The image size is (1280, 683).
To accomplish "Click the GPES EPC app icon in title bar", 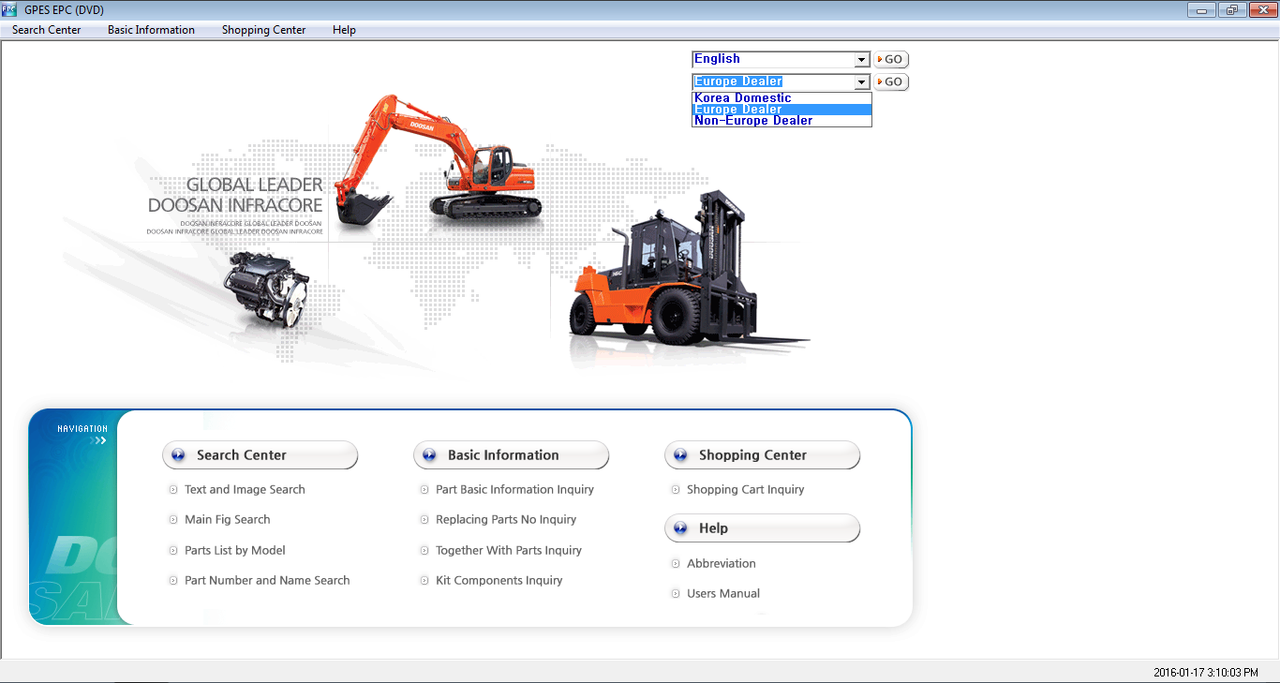I will point(11,10).
